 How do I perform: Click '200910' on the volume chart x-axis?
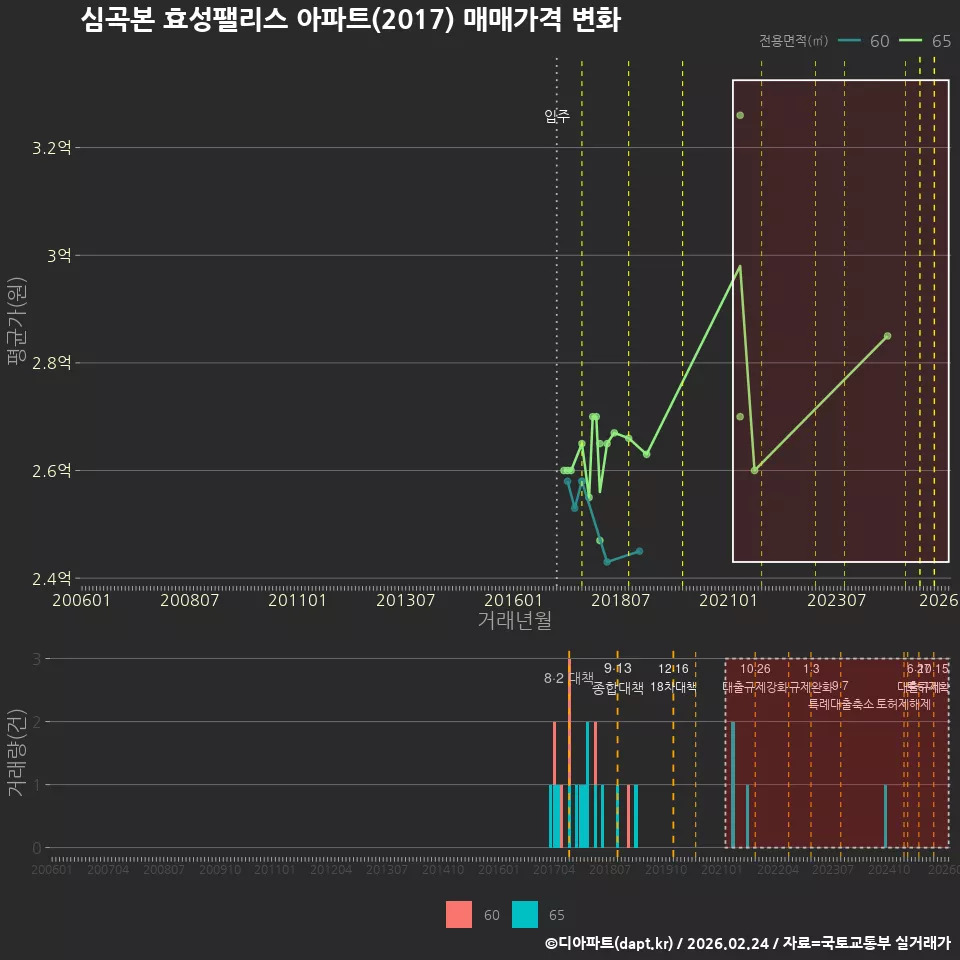[220, 869]
